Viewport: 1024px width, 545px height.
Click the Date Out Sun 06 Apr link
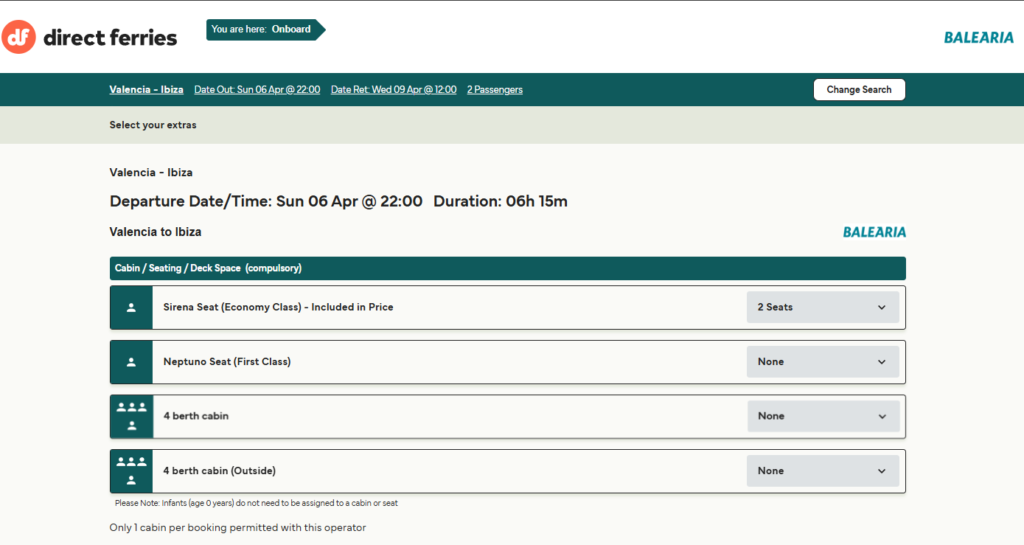[x=257, y=90]
